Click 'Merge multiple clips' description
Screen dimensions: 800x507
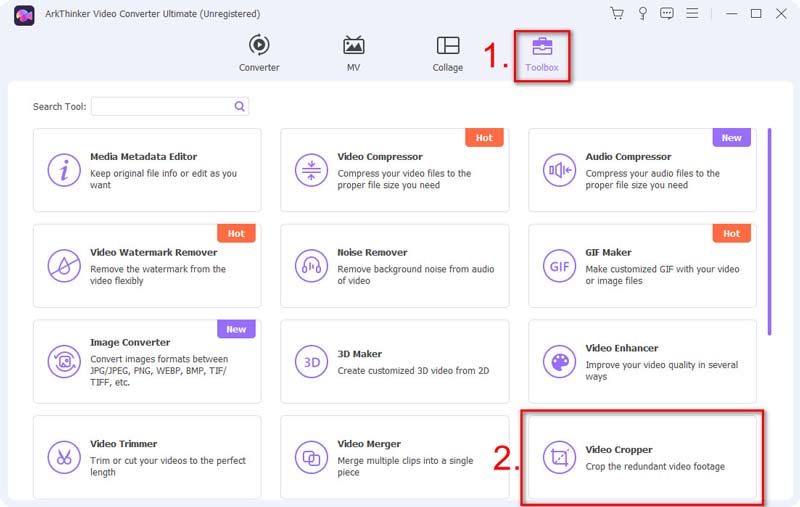[405, 466]
